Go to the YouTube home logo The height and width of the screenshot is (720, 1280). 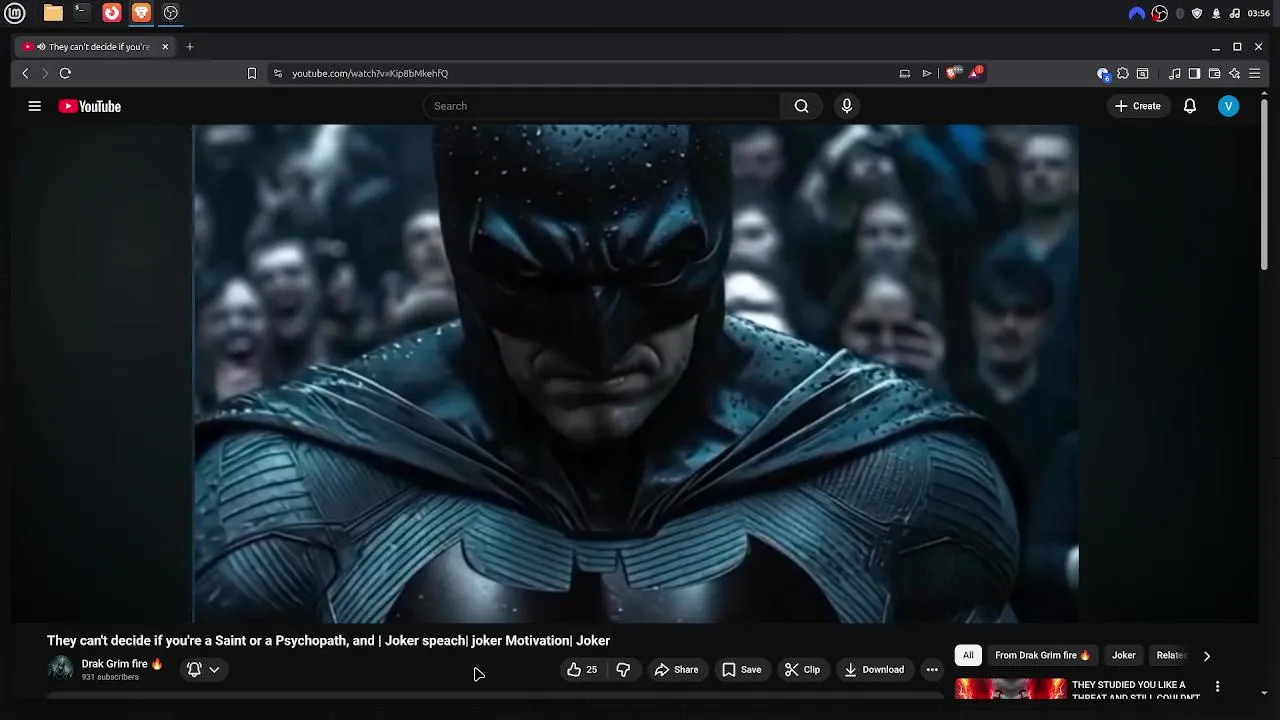[x=89, y=106]
